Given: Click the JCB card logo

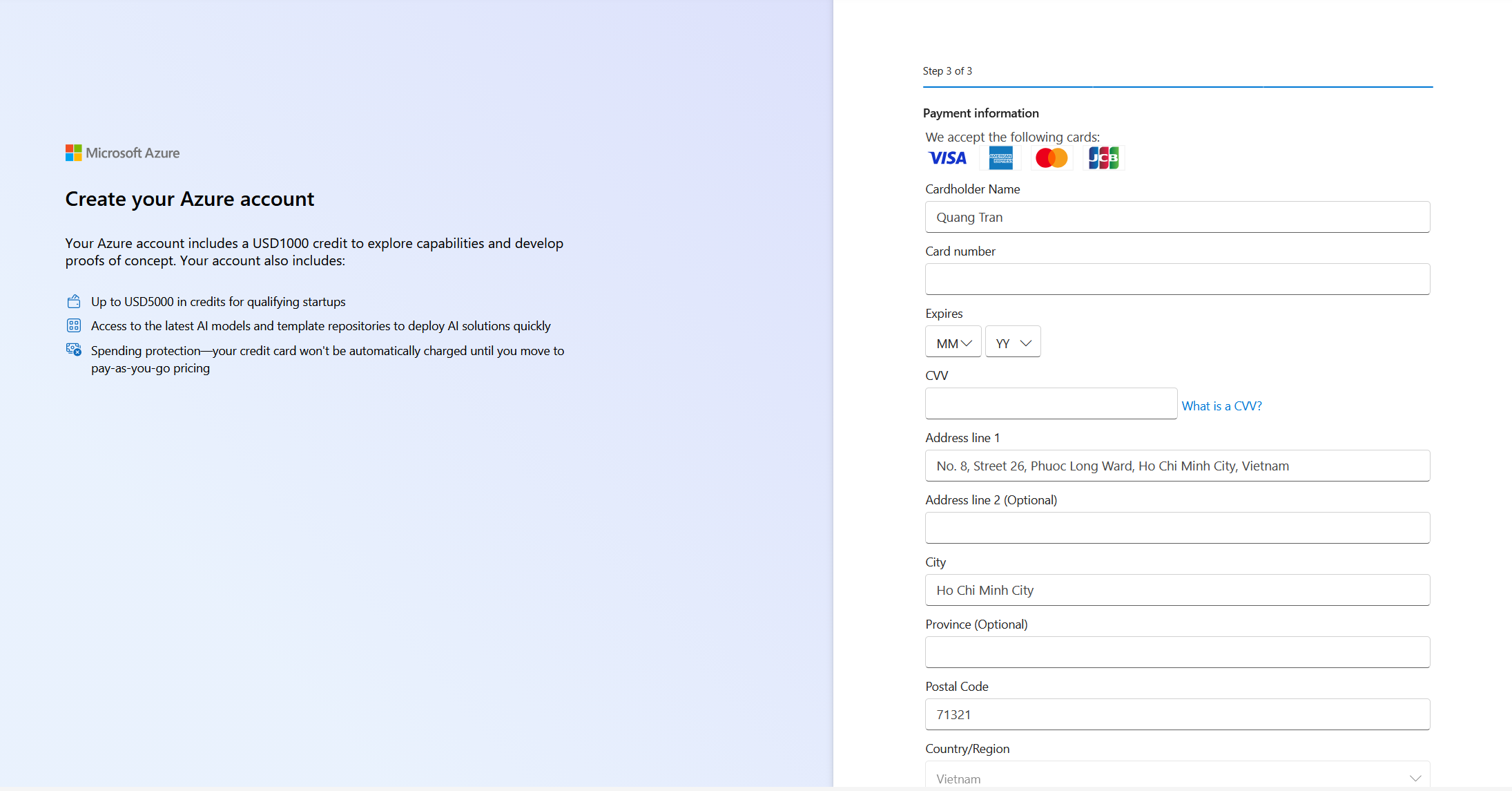Looking at the screenshot, I should point(1103,158).
